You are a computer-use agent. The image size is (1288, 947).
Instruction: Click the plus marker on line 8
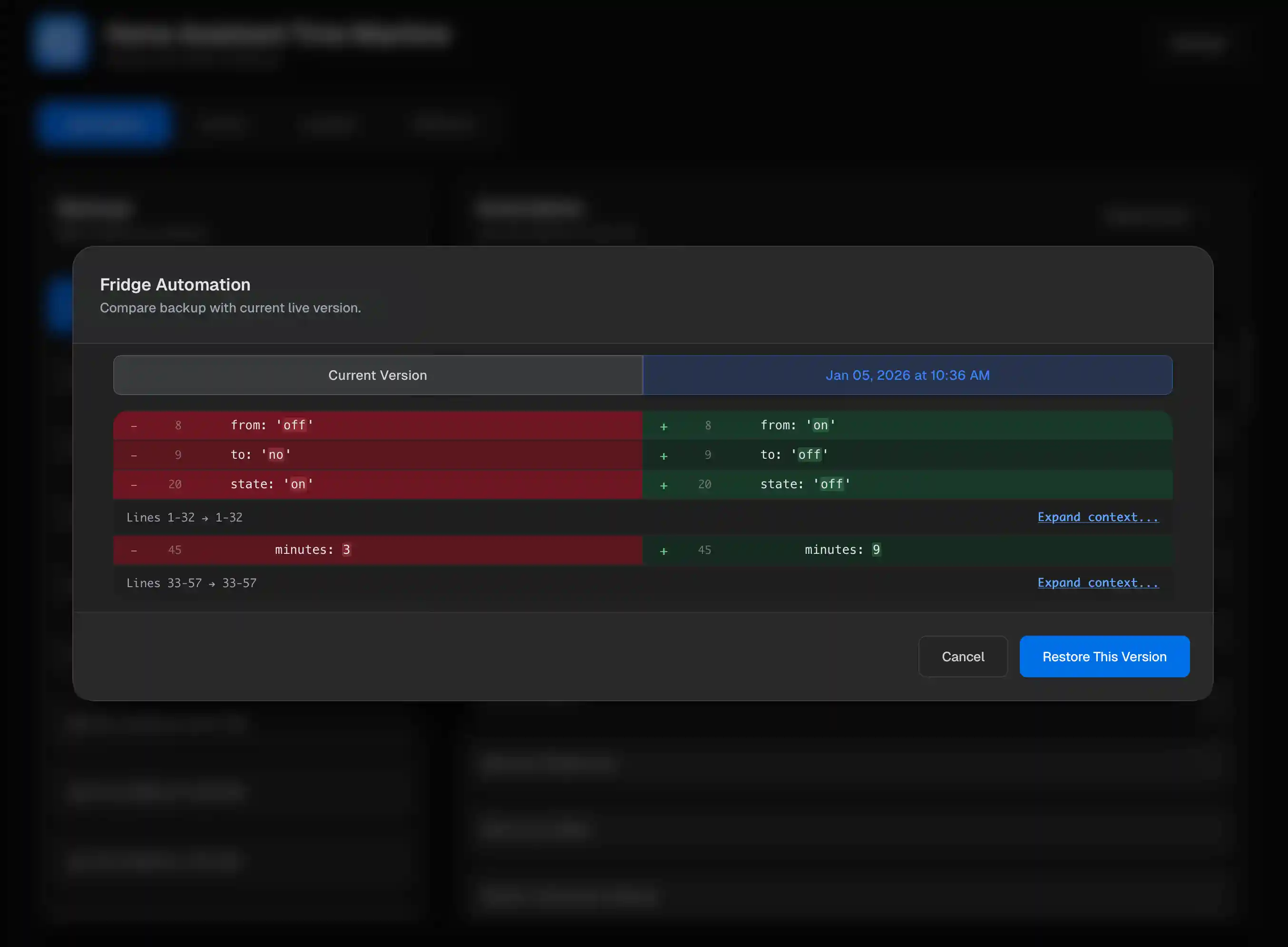[x=664, y=426]
